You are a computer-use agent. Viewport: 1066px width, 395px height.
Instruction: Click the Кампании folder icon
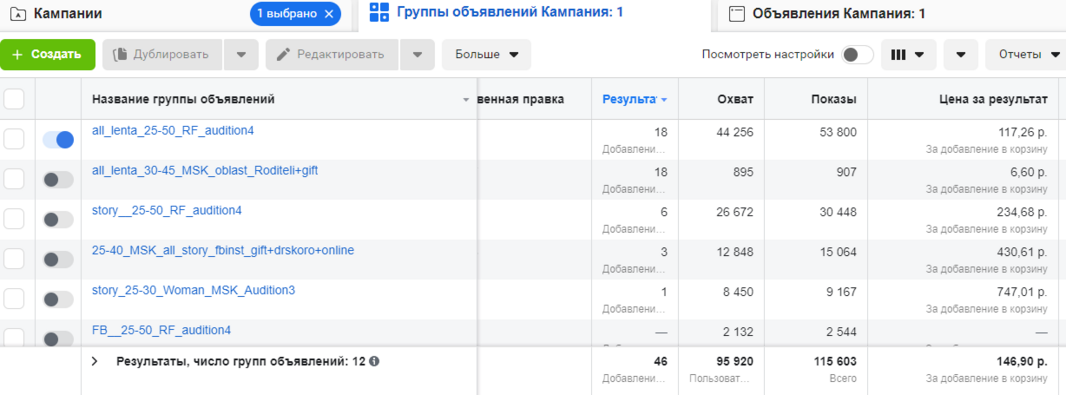coord(18,14)
